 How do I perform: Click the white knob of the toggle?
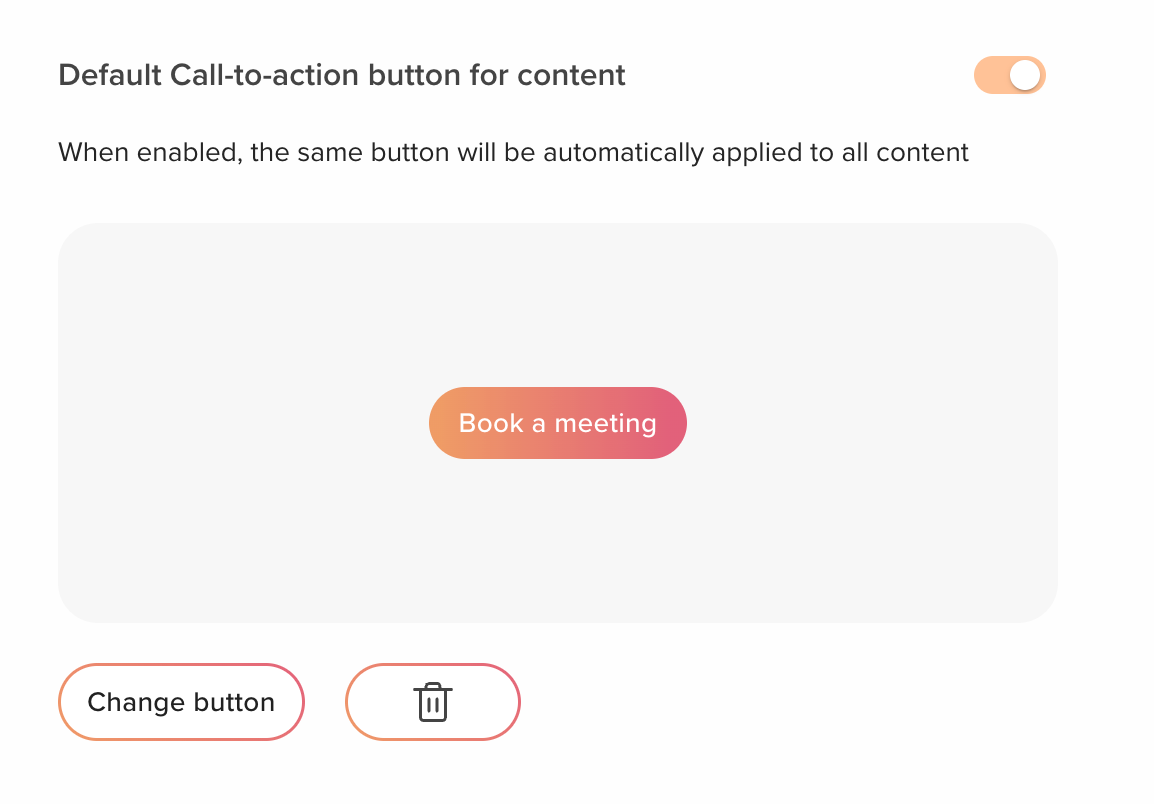[x=1024, y=76]
